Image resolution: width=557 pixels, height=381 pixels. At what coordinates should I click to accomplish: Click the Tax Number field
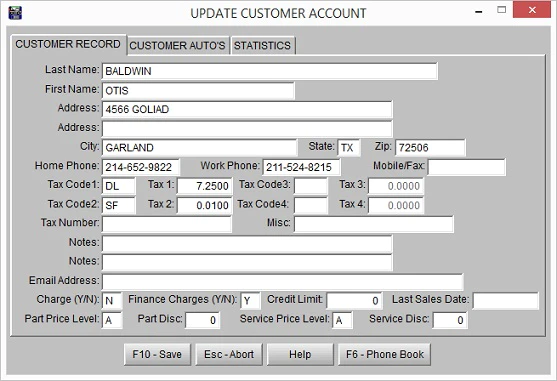click(167, 224)
